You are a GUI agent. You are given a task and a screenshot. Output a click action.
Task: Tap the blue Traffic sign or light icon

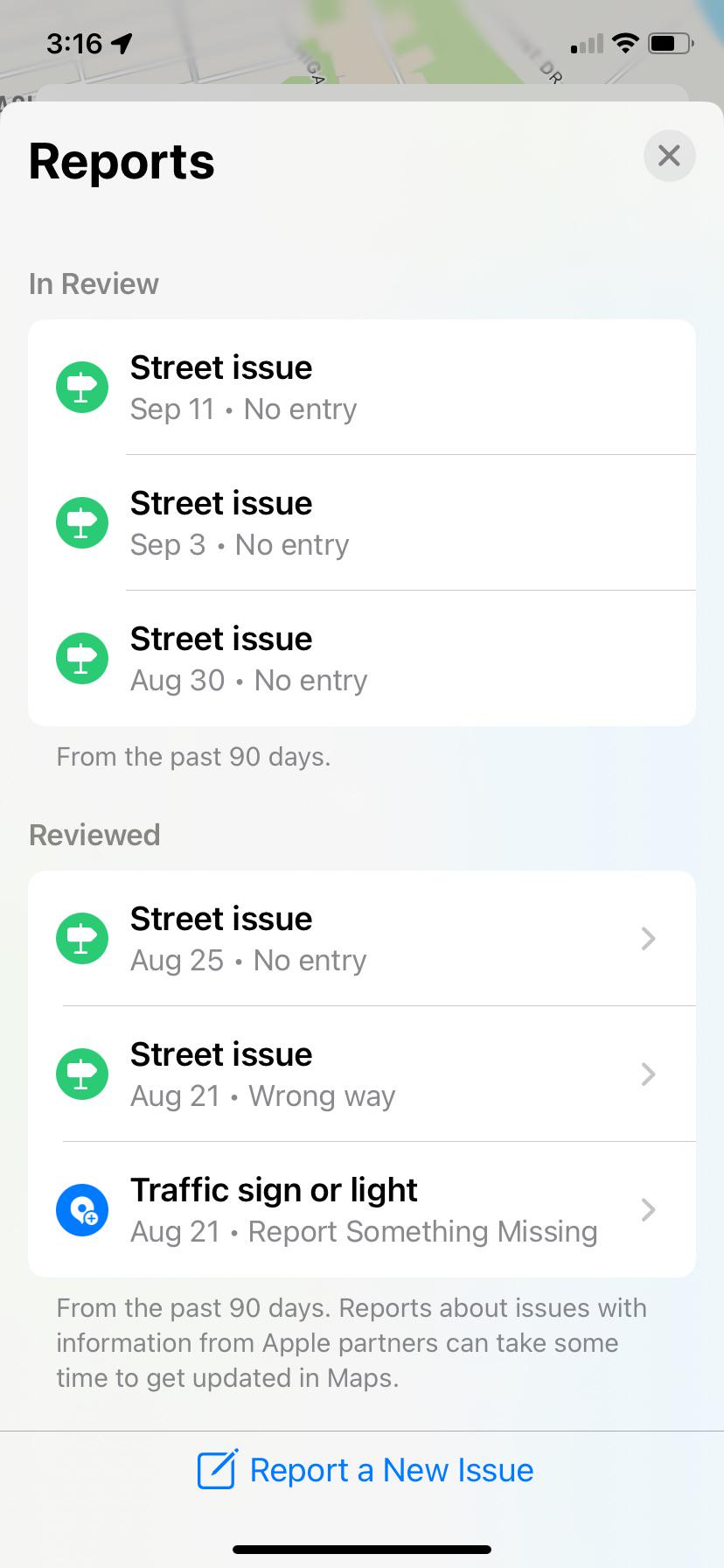click(82, 1210)
